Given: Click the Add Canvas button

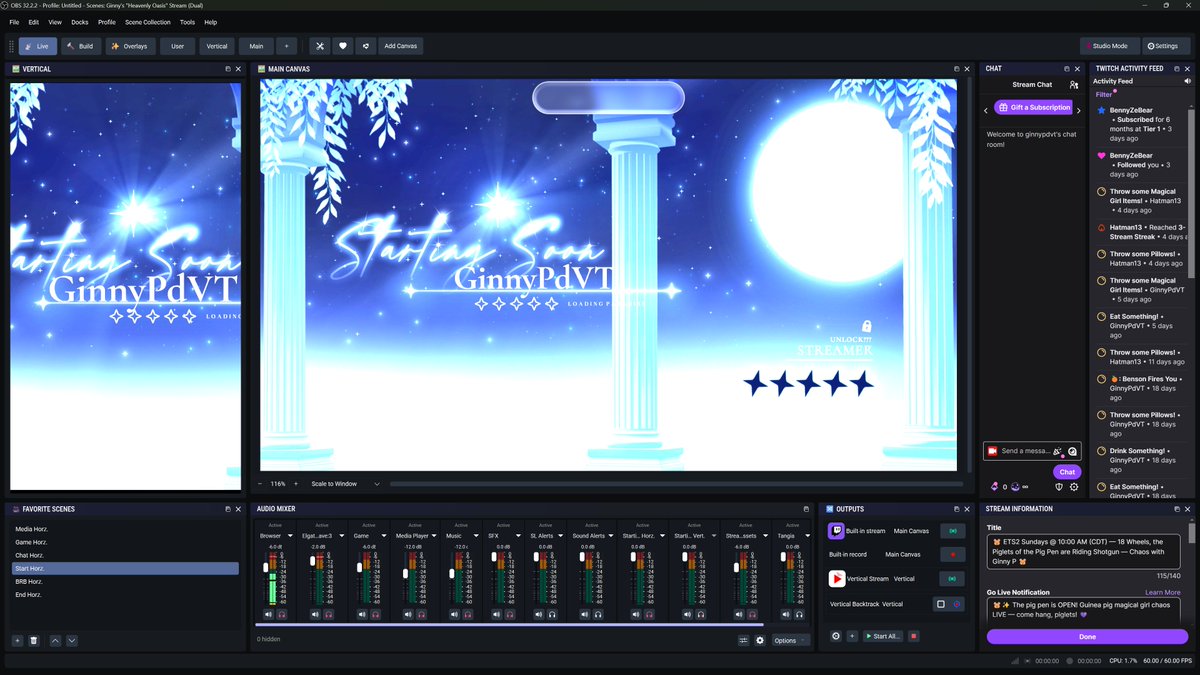Looking at the screenshot, I should click(x=401, y=46).
